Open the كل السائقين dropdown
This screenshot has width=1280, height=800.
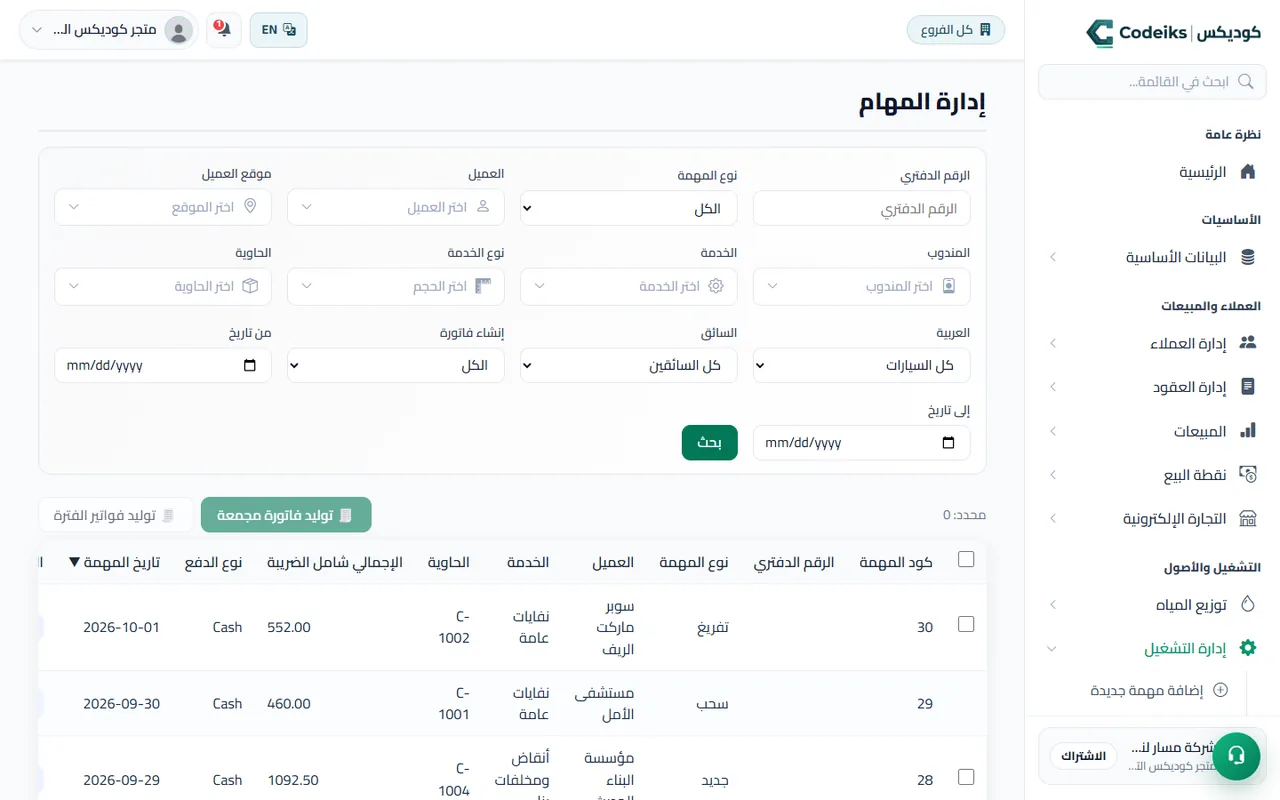pyautogui.click(x=628, y=365)
